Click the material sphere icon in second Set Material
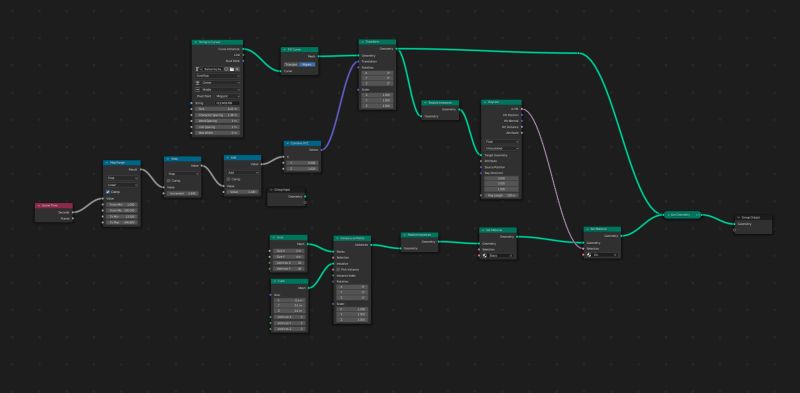This screenshot has height=393, width=800. (589, 255)
